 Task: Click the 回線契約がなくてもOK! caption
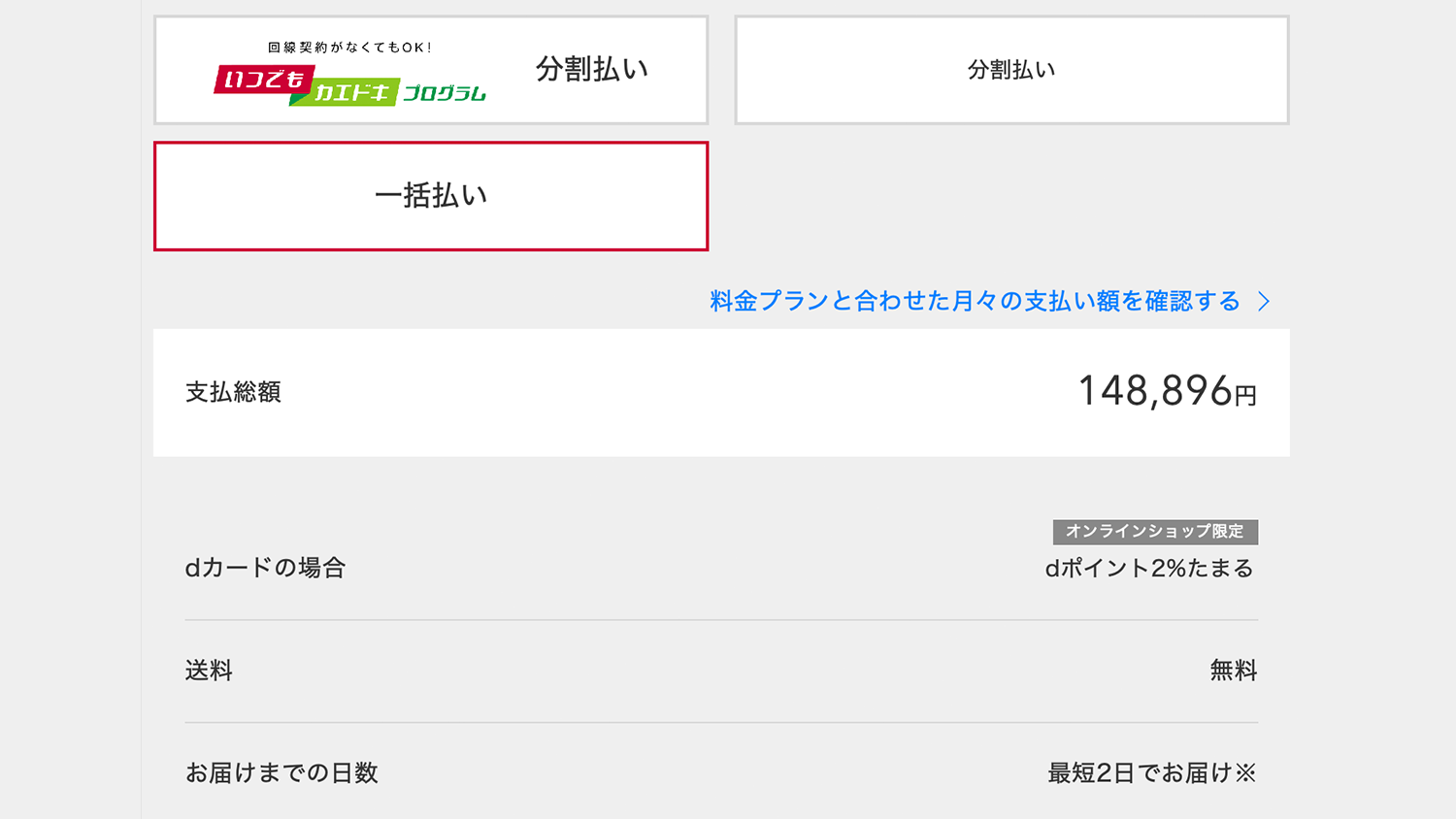(x=349, y=48)
